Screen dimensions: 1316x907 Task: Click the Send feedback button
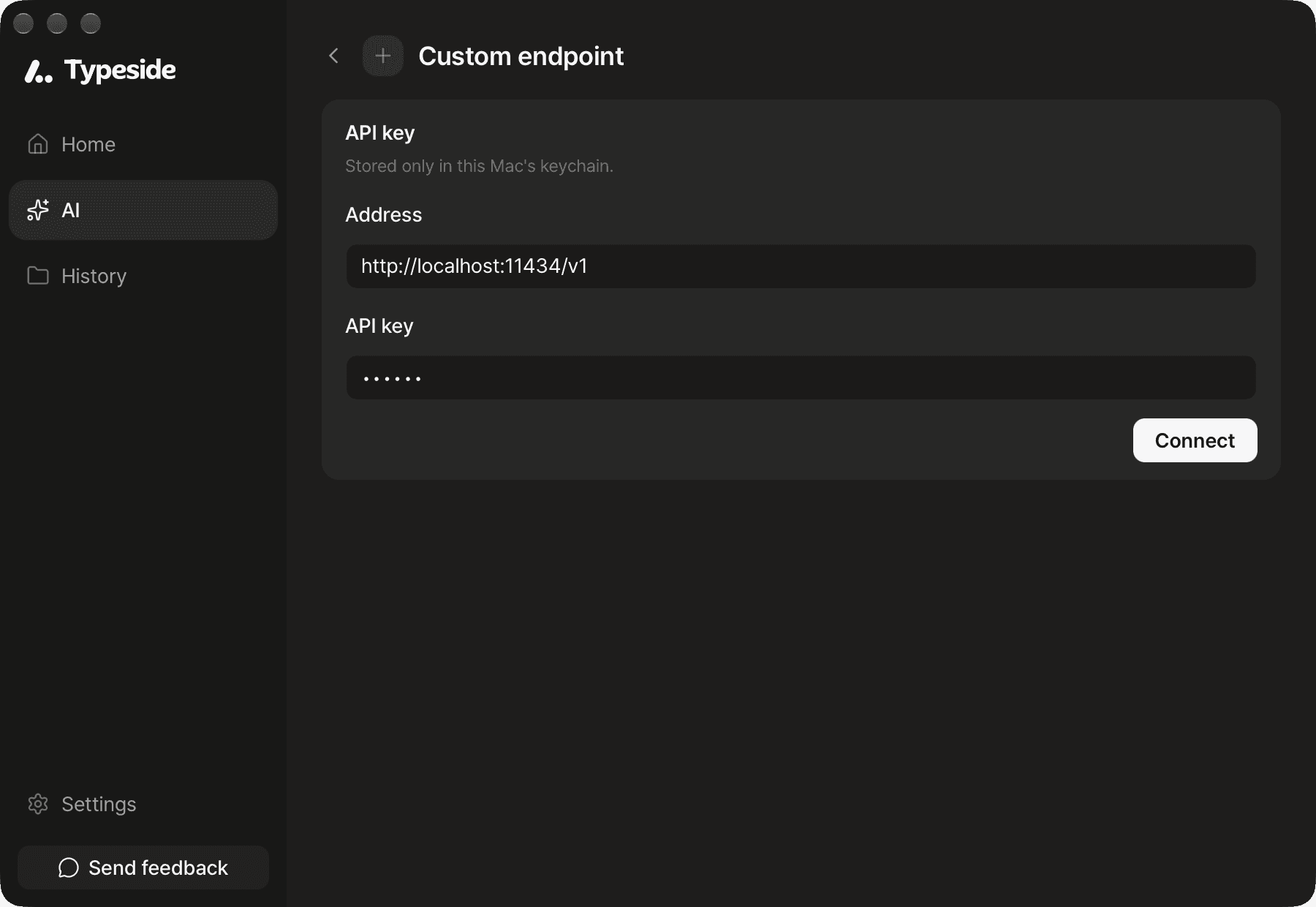coord(143,868)
